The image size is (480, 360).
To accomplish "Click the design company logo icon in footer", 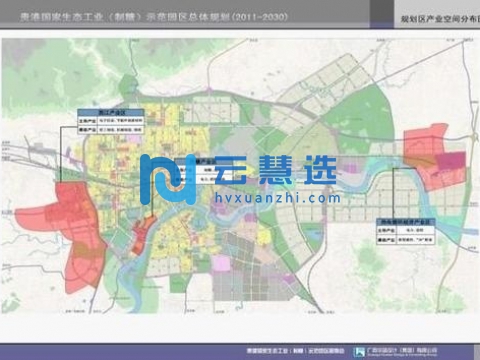I will (359, 352).
